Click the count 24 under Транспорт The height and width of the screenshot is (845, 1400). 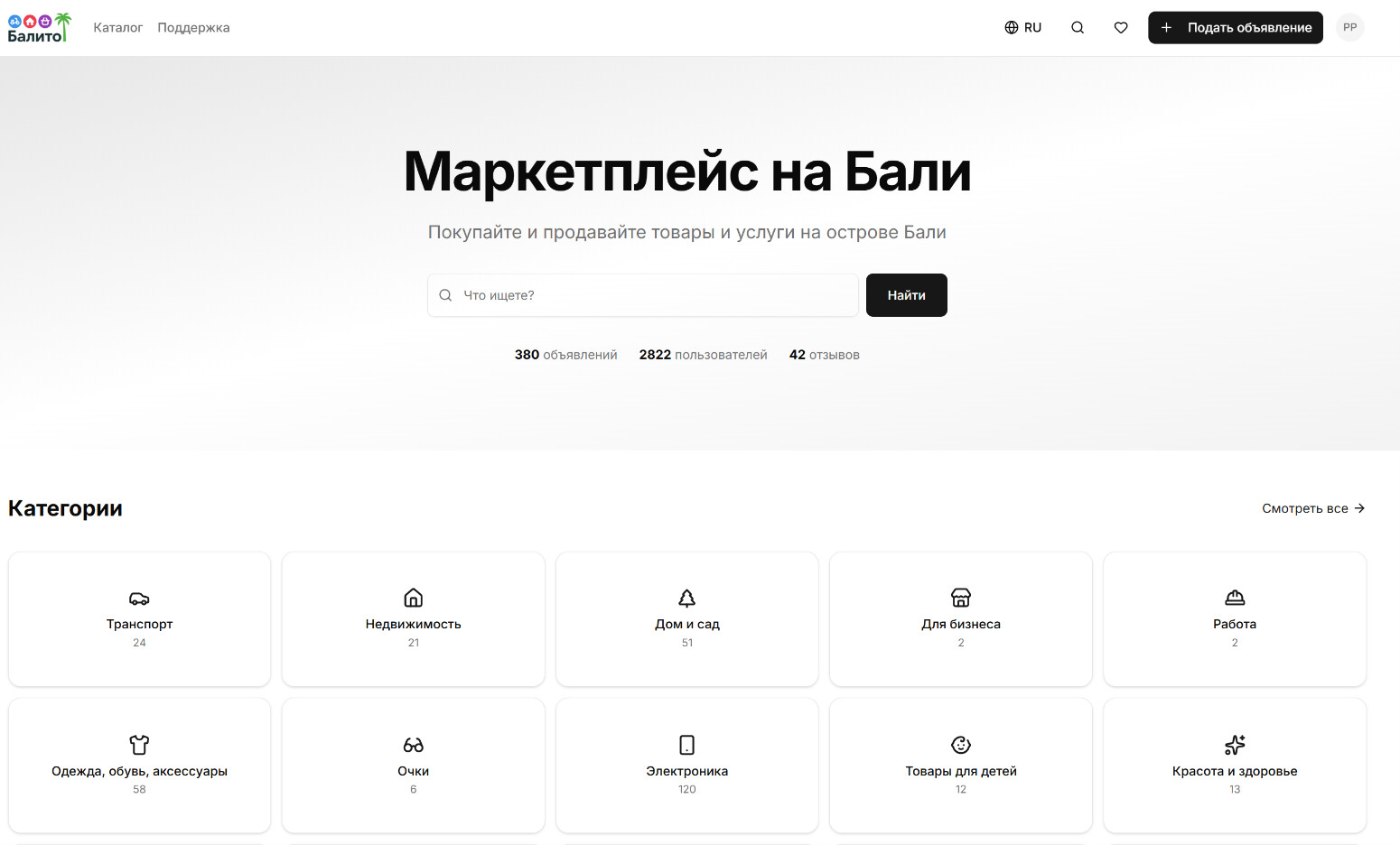[x=139, y=643]
